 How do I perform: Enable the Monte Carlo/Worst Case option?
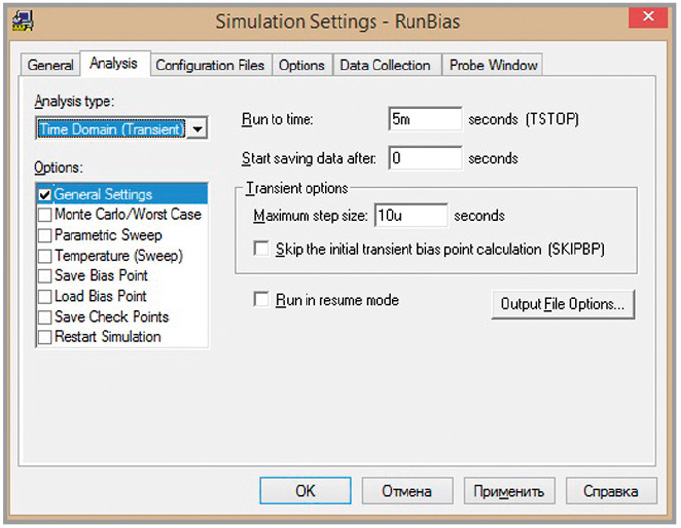coord(45,214)
